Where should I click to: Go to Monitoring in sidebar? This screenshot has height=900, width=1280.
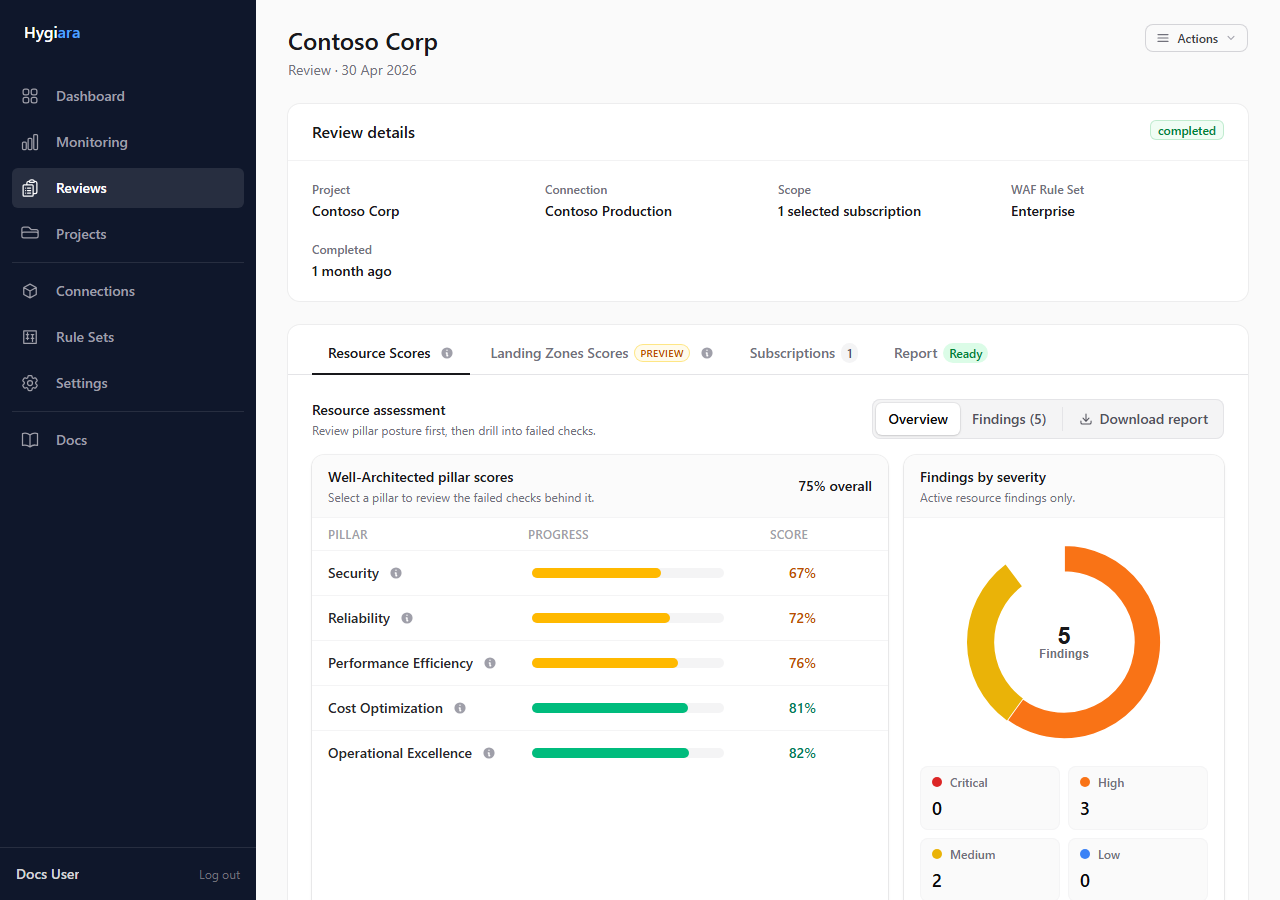pyautogui.click(x=128, y=142)
